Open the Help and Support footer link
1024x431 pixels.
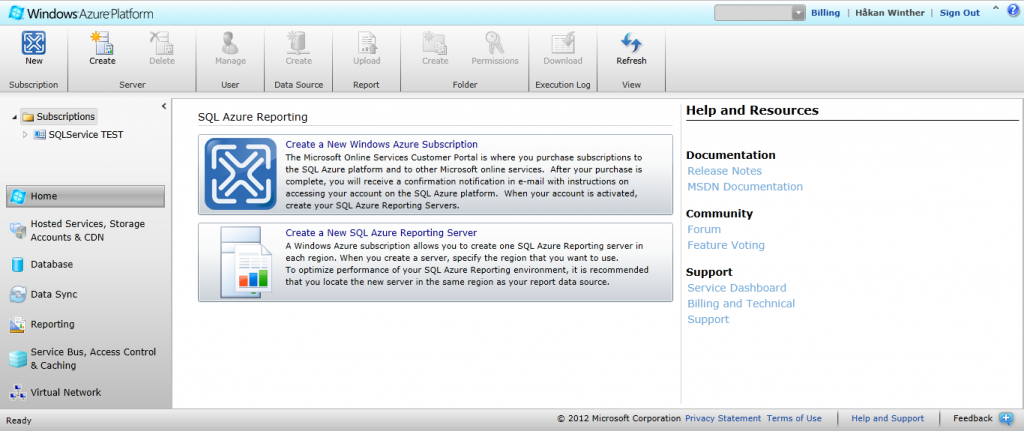tap(888, 419)
